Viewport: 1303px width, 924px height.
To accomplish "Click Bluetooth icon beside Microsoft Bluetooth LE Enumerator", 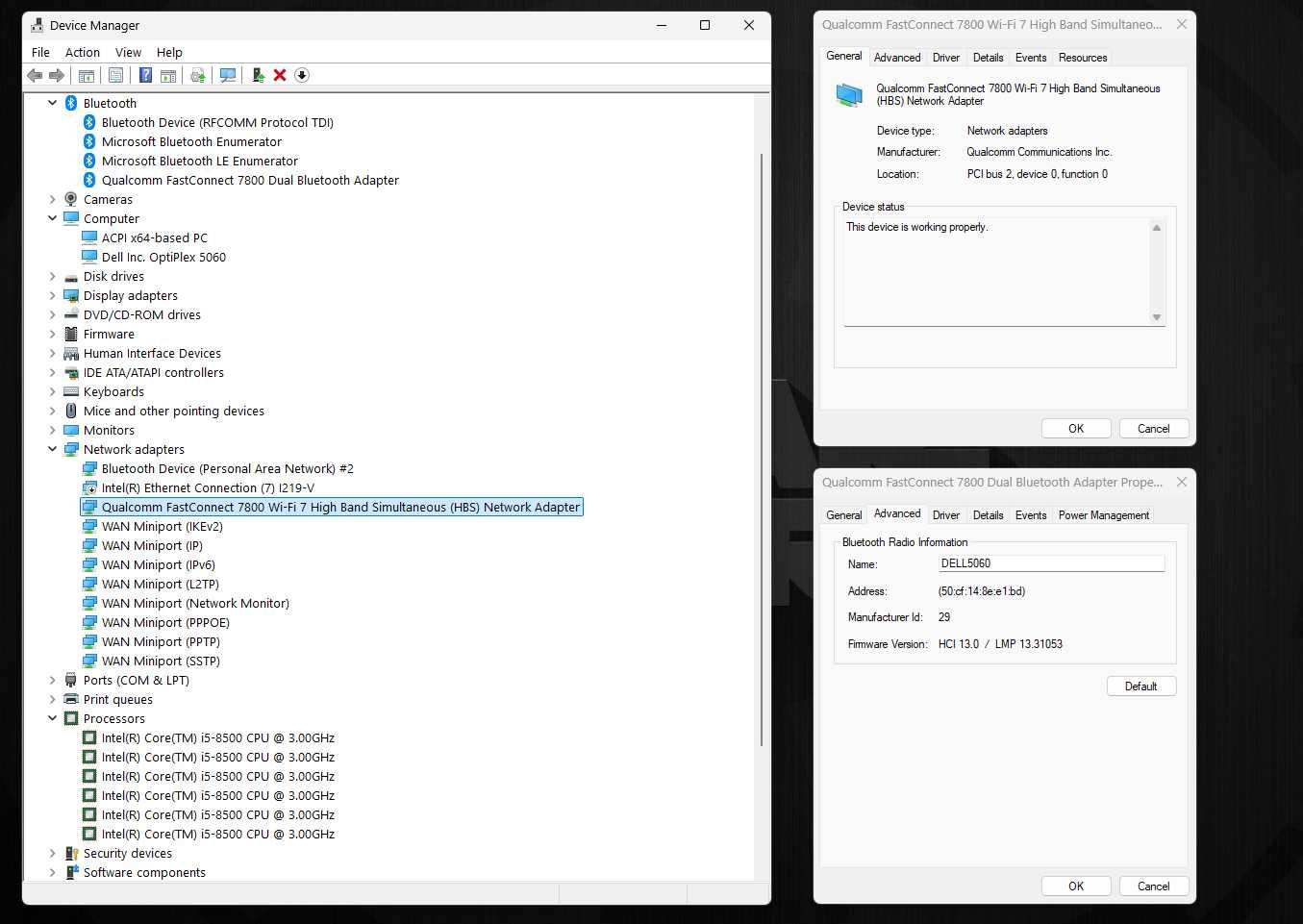I will (89, 161).
